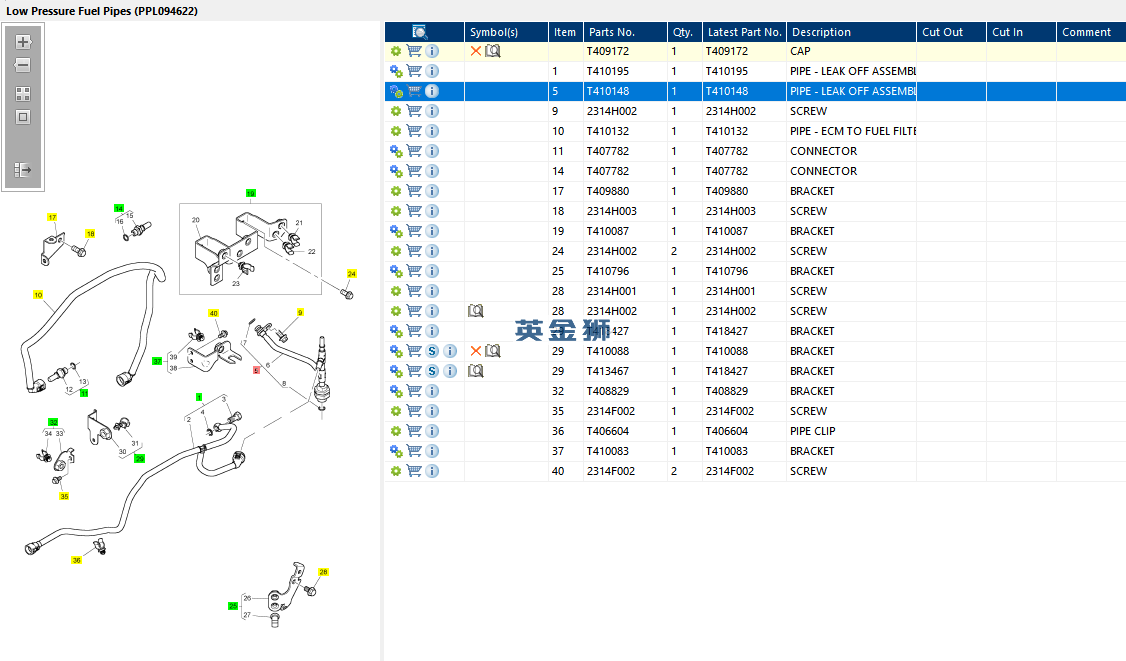Click the Latest Part No. column header

744,32
